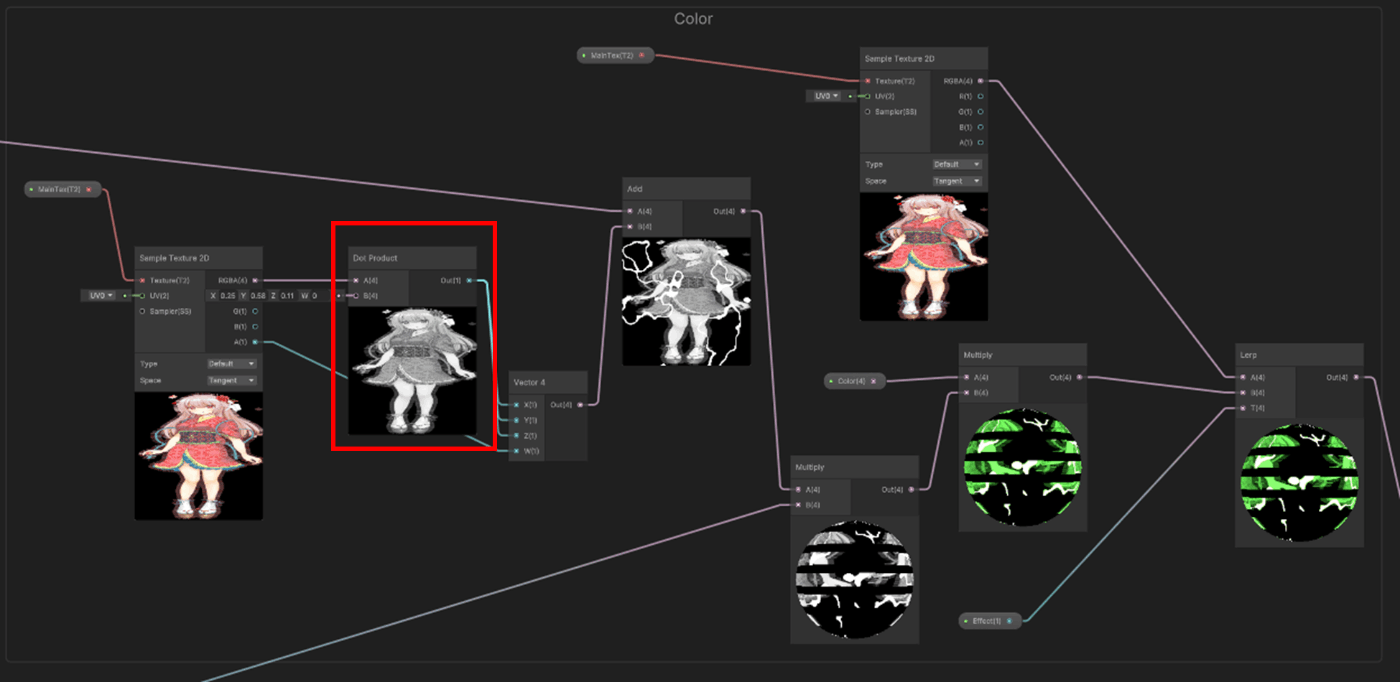Click the Effect(1) property node's output port
Image resolution: width=1400 pixels, height=682 pixels.
[x=1009, y=621]
